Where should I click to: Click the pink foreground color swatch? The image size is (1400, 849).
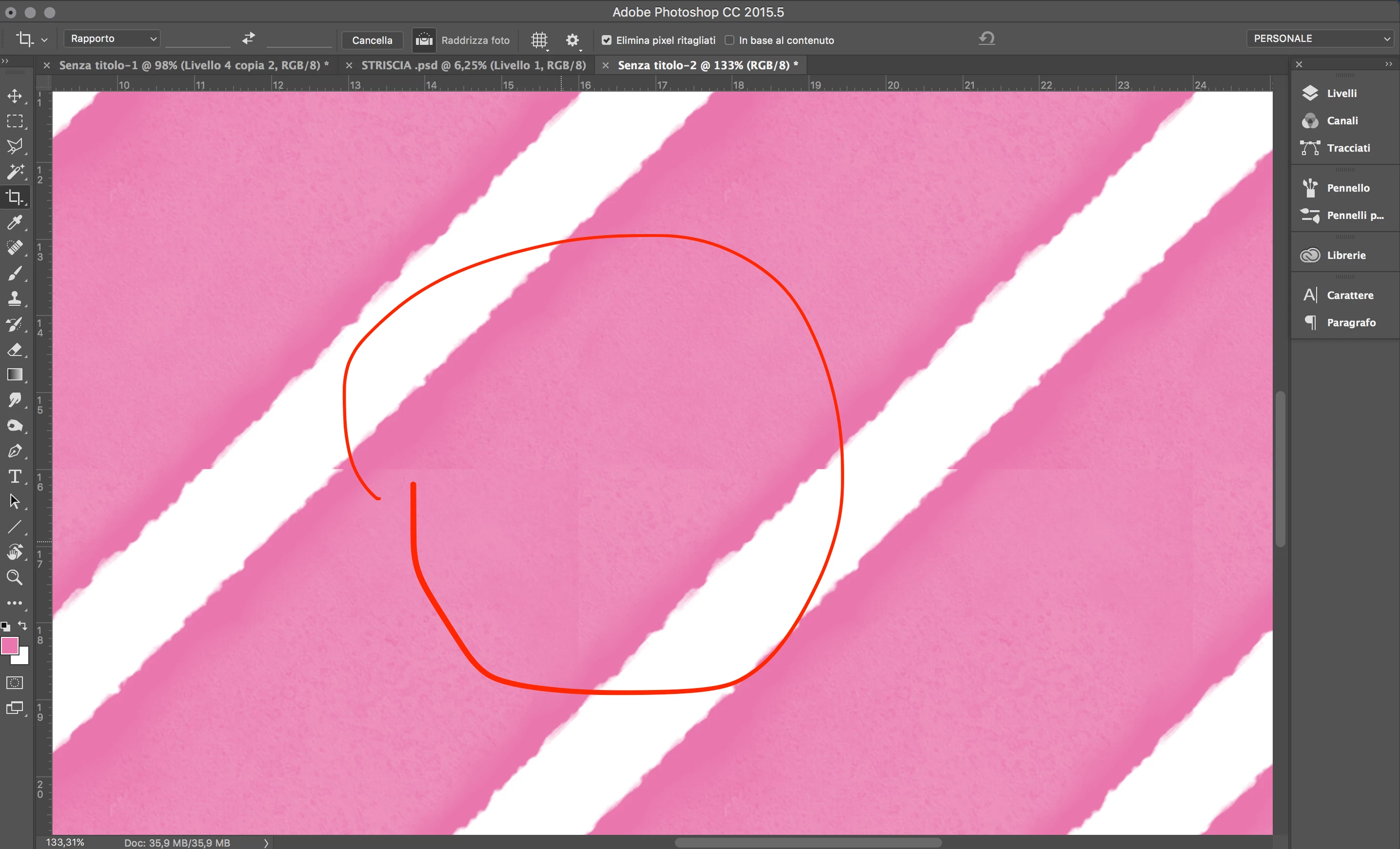[x=10, y=646]
